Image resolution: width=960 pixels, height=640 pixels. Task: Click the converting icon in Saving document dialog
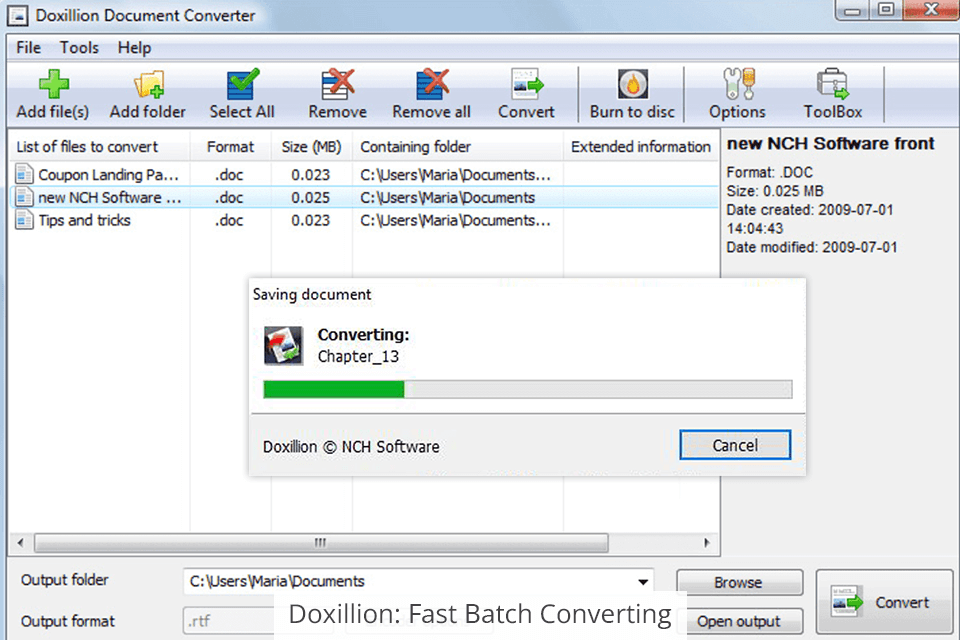(x=283, y=345)
